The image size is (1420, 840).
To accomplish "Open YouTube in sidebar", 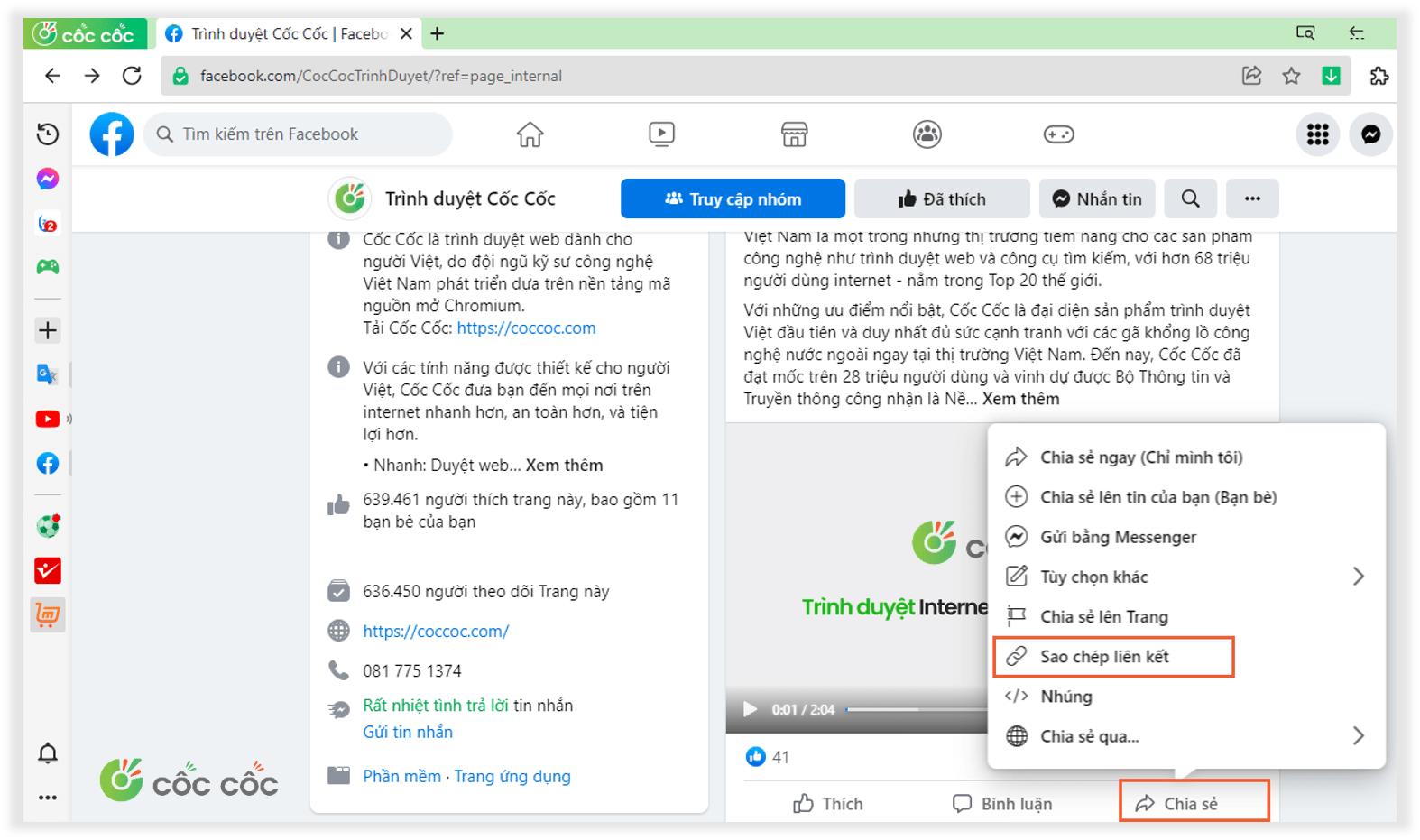I will tap(48, 419).
